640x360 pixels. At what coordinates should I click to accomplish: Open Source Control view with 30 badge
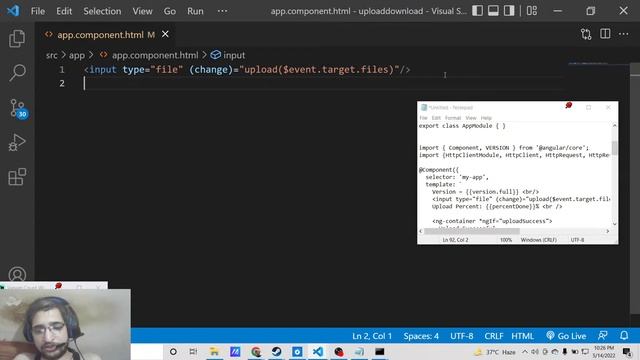point(18,109)
